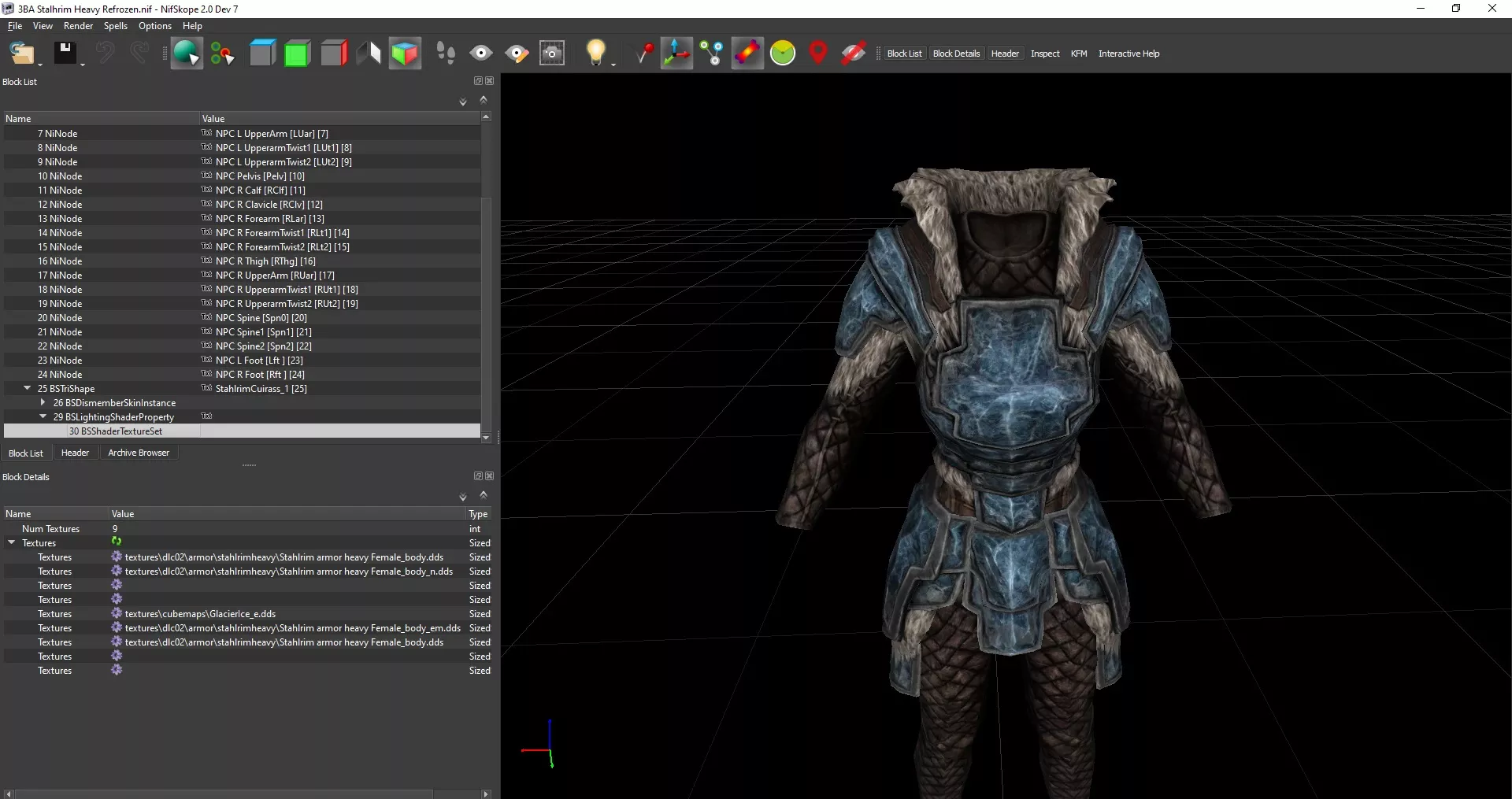Collapse the 29 BSLightingShaderProperty node

click(43, 416)
